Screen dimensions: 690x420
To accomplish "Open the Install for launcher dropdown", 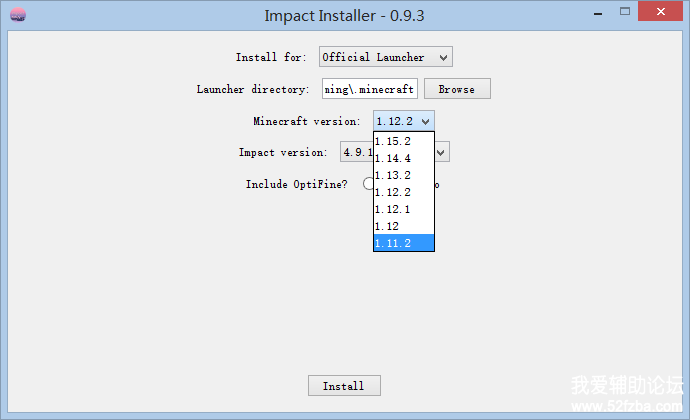I will pyautogui.click(x=385, y=57).
